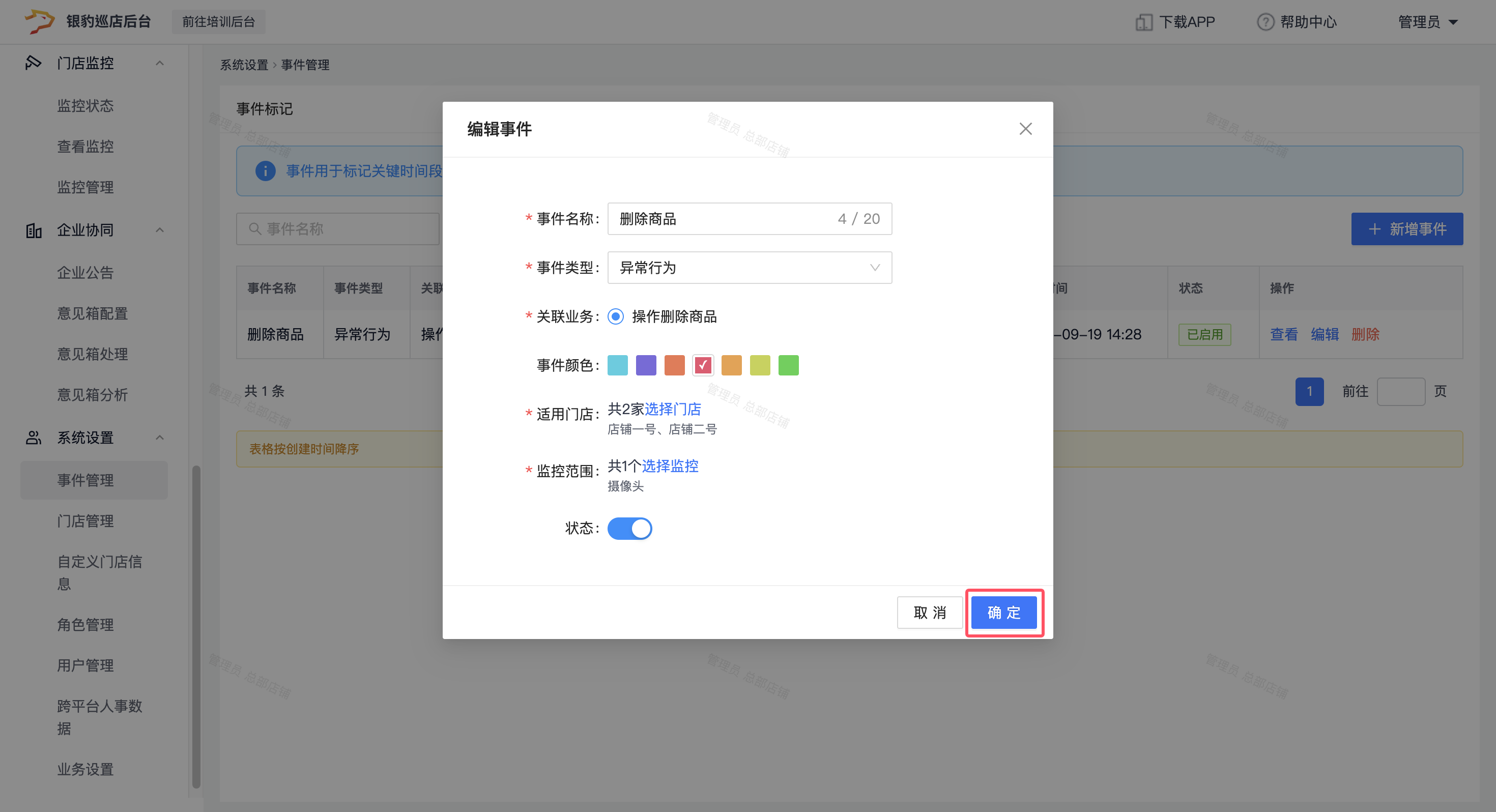The image size is (1496, 812).
Task: Collapse the 门店监控 menu section
Action: [x=160, y=63]
